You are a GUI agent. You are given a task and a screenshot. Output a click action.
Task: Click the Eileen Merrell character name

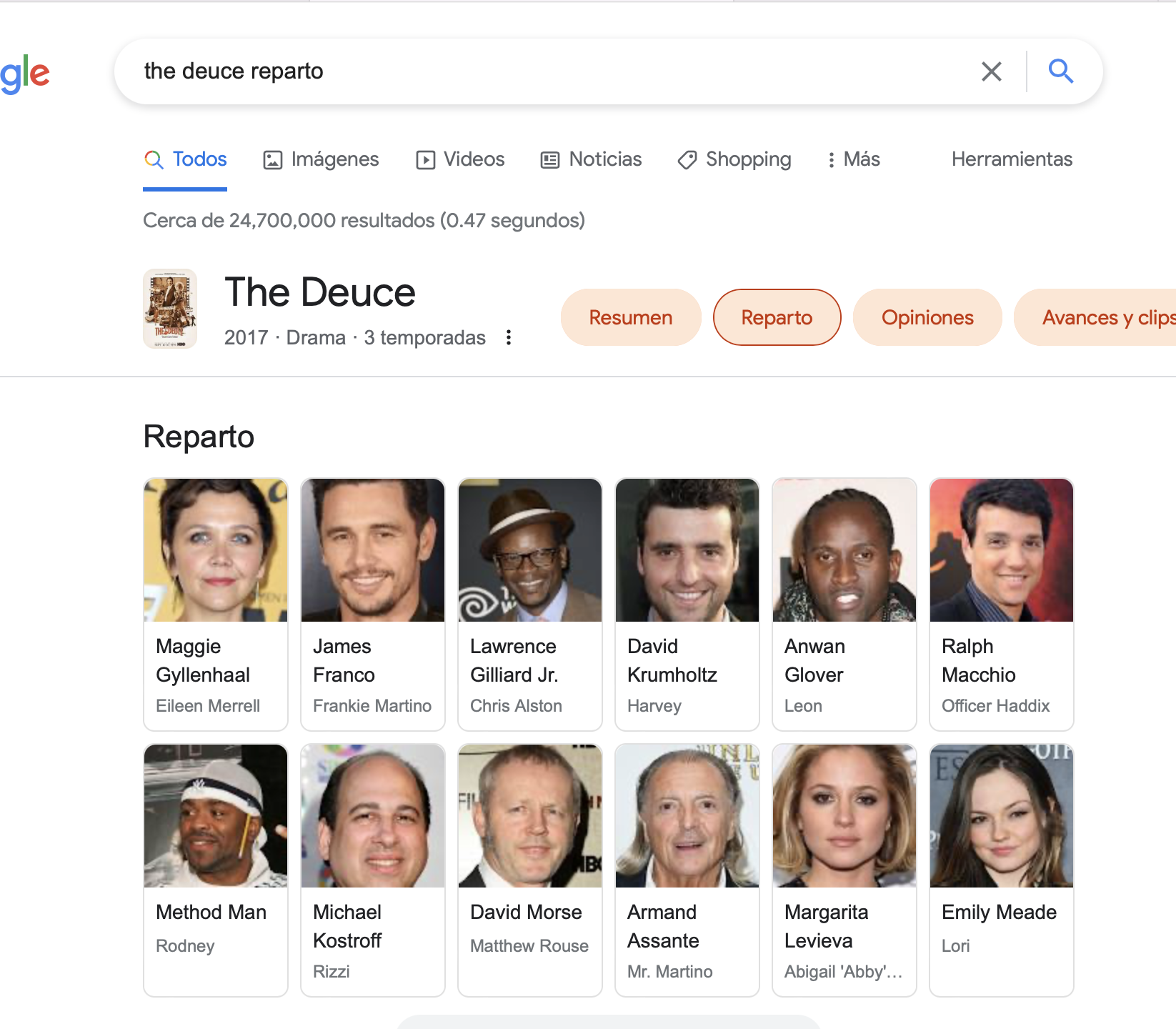(208, 705)
